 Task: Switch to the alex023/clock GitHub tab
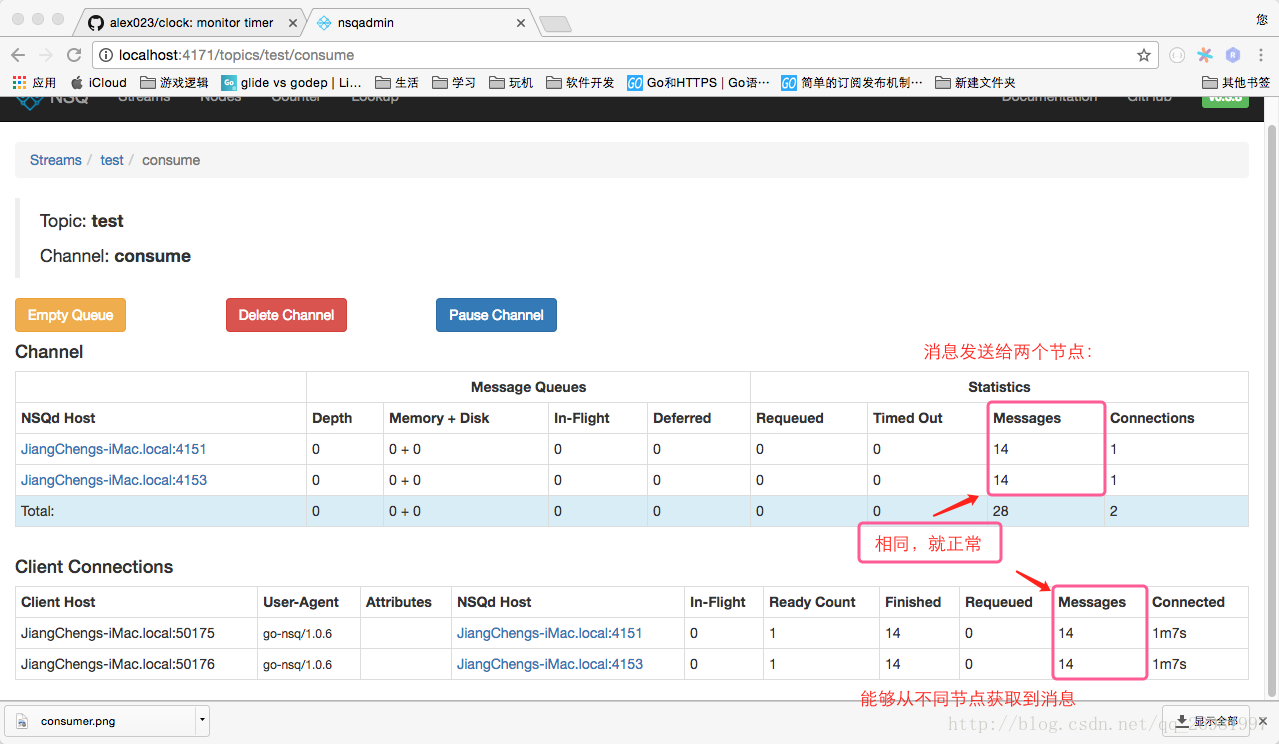coord(190,22)
